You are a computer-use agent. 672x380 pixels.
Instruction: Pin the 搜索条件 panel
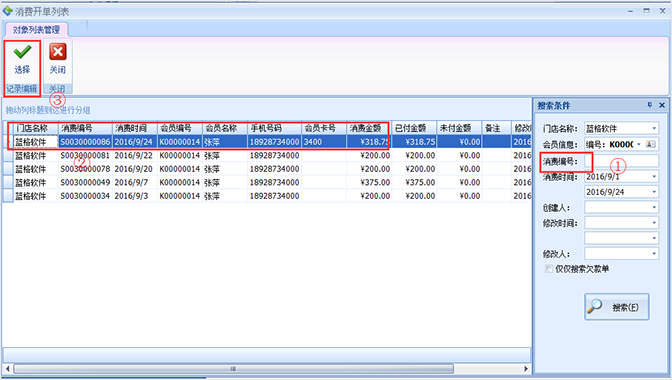(650, 105)
